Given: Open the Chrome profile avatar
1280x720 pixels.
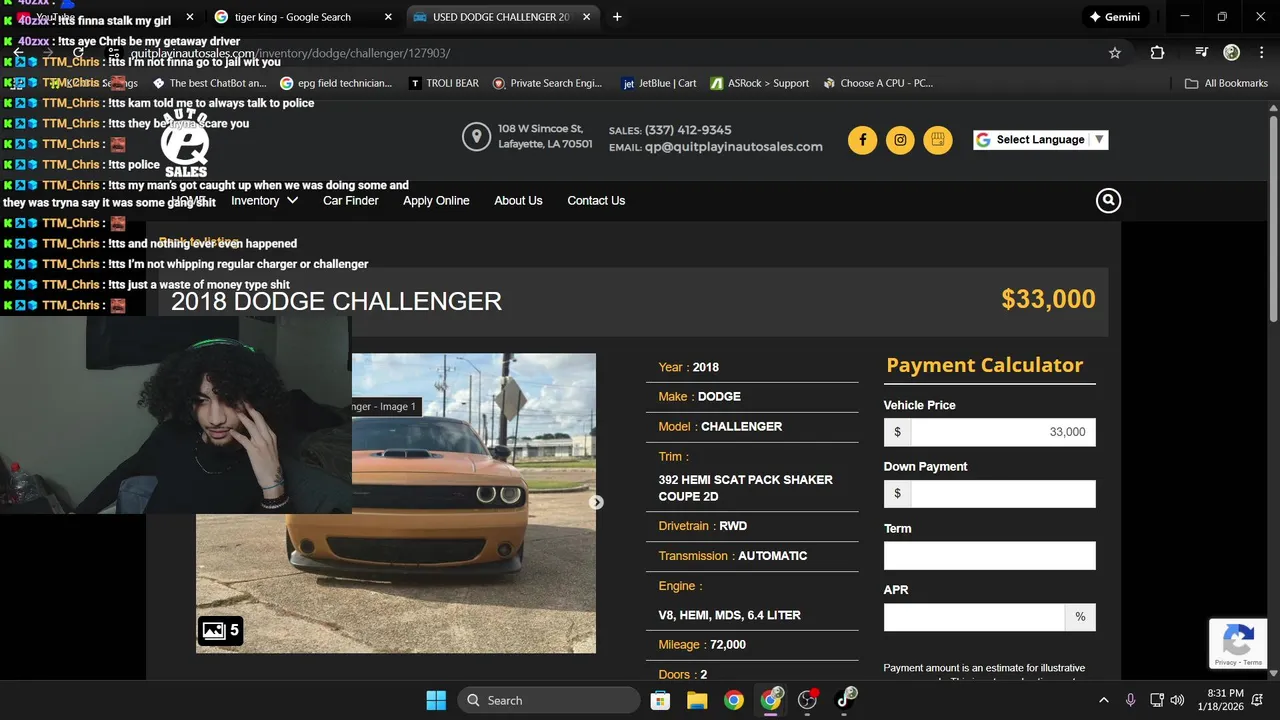Looking at the screenshot, I should (x=1232, y=53).
